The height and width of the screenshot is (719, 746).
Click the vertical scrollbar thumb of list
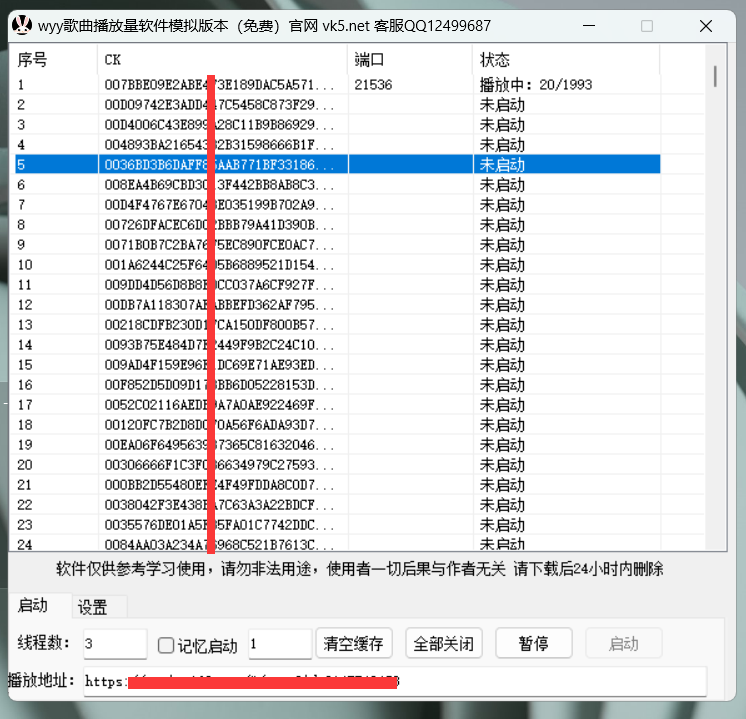point(715,76)
